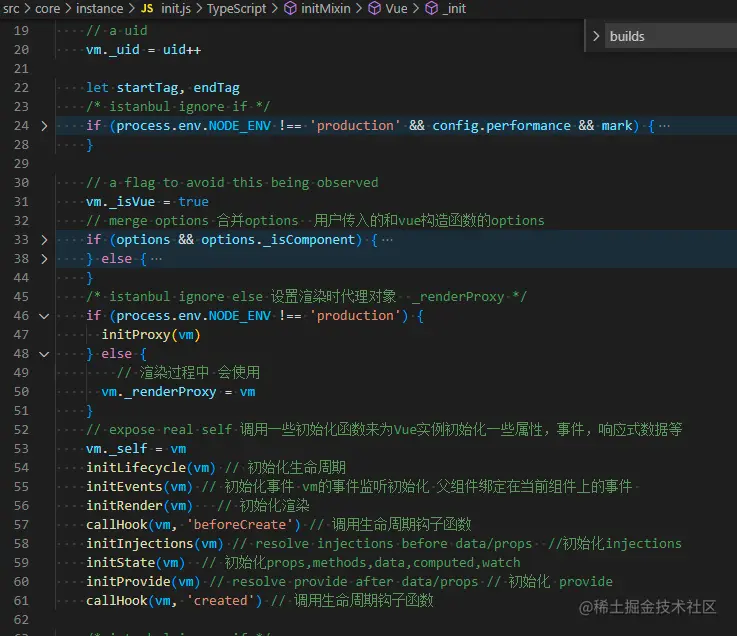Click 'initLifecycle' call on line 54
Viewport: 737px width, 636px height.
136,468
